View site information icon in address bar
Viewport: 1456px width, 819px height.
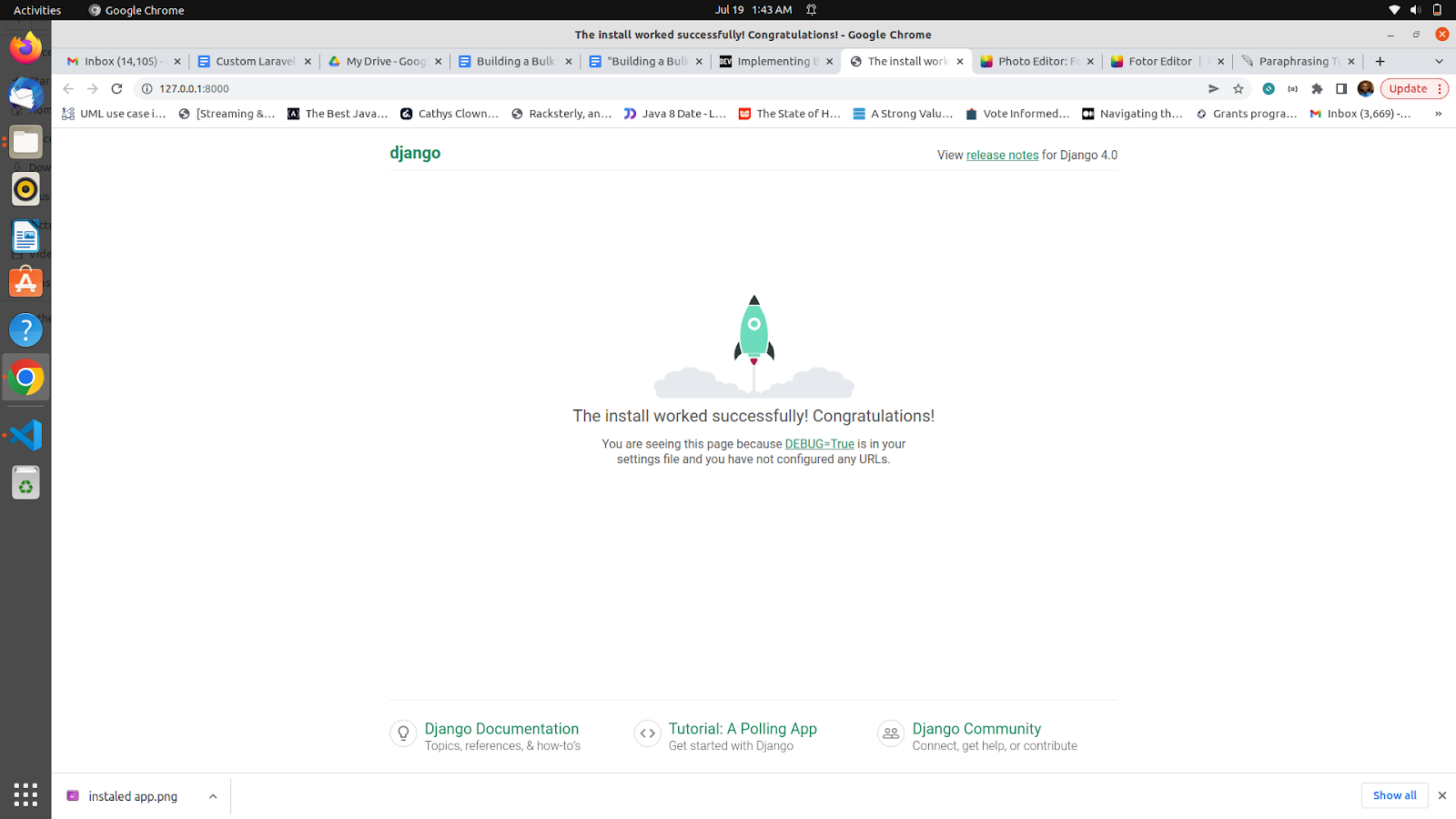click(147, 88)
